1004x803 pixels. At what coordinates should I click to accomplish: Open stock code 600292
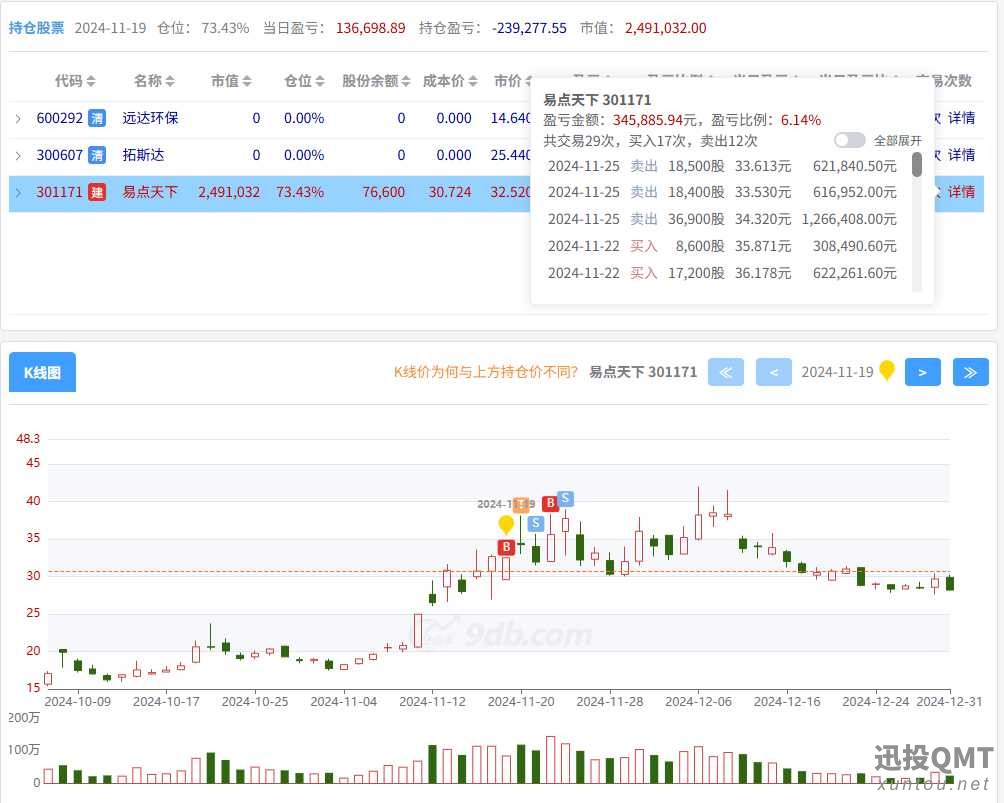pos(60,118)
